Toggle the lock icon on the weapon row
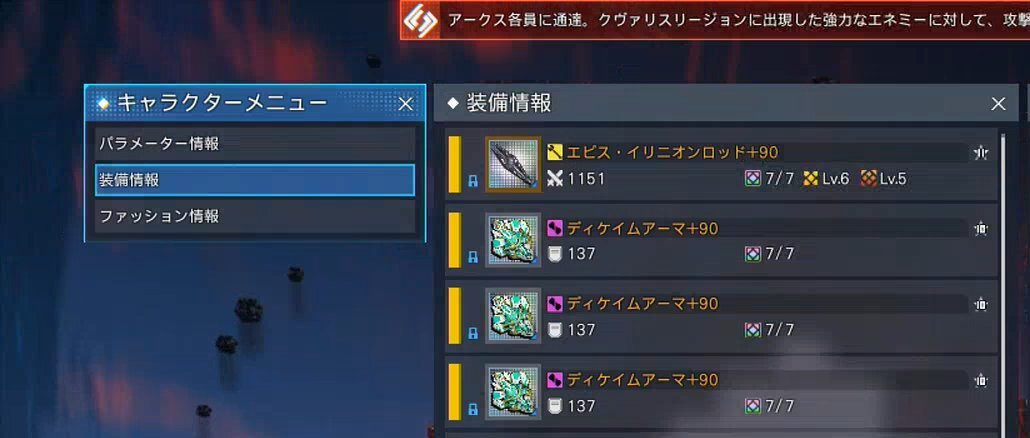This screenshot has height=438, width=1030. pos(472,183)
